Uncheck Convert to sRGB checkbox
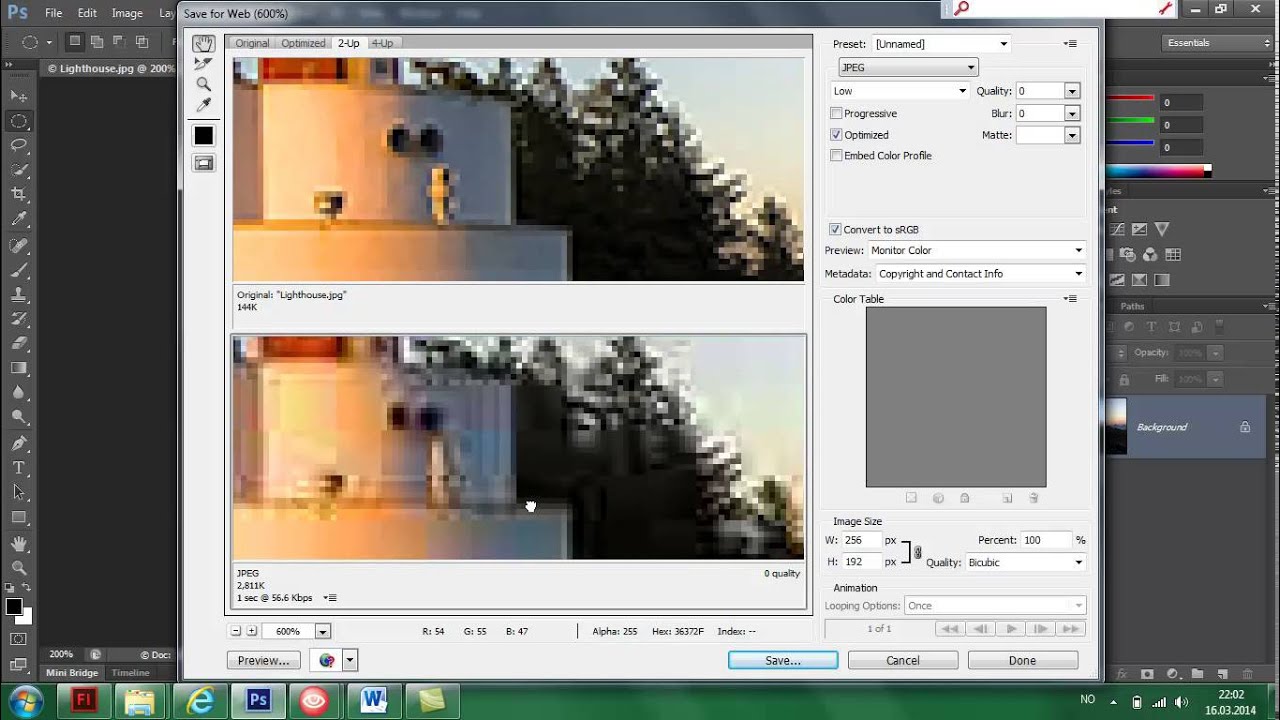The width and height of the screenshot is (1280, 720). [x=836, y=230]
